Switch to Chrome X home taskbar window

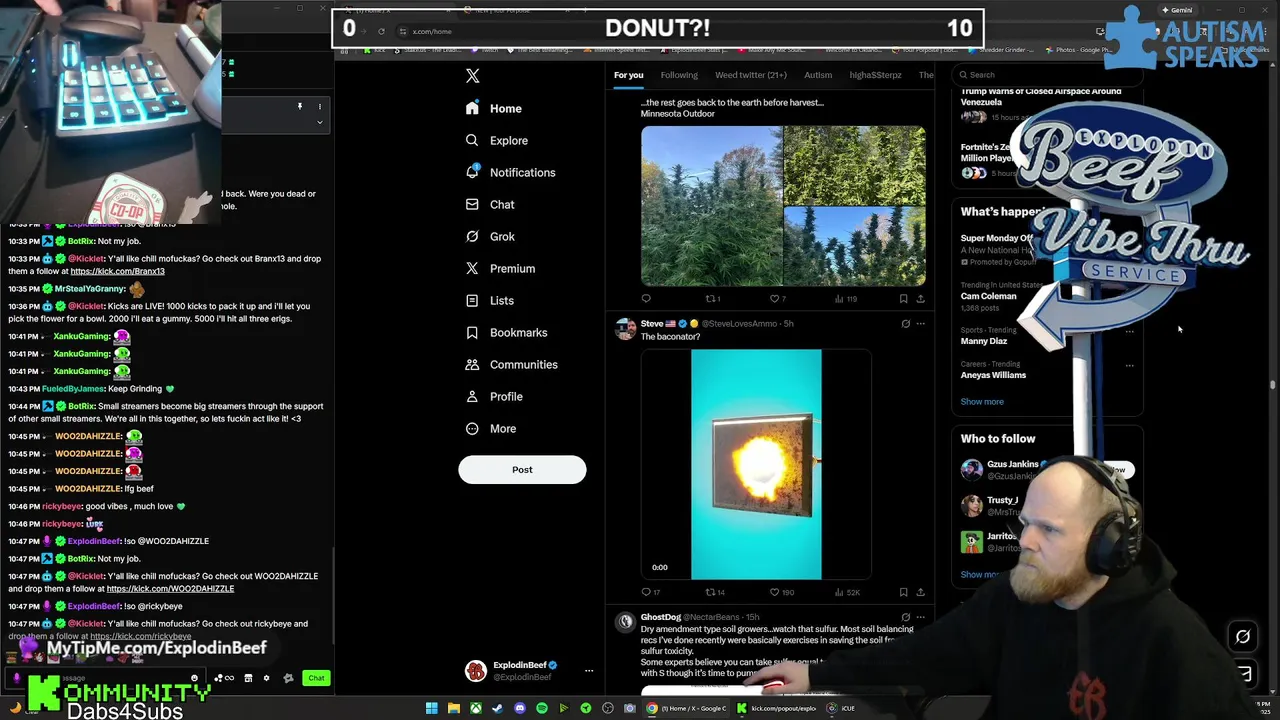click(688, 708)
